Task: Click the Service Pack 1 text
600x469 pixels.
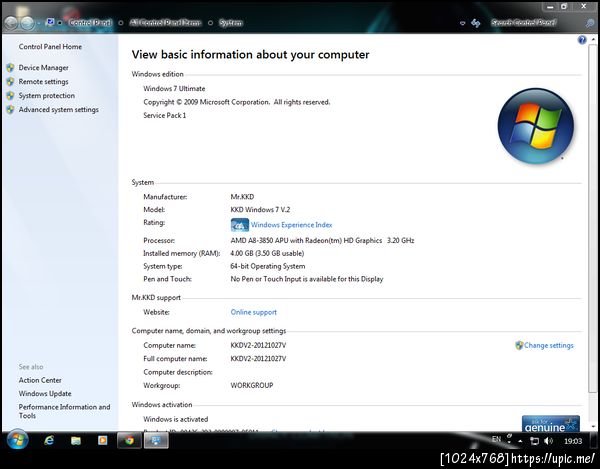Action: (x=165, y=116)
